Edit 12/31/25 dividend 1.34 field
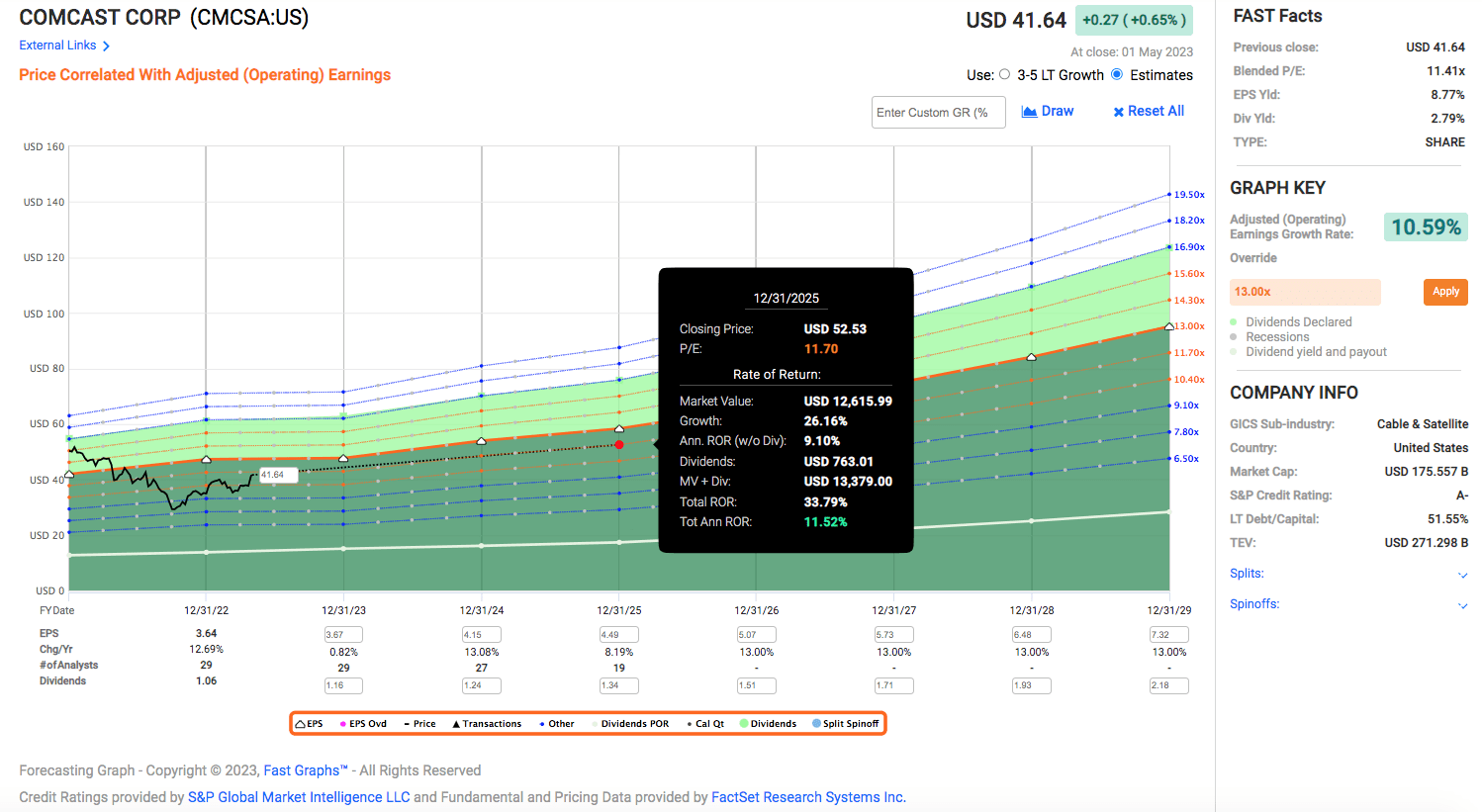 [618, 685]
